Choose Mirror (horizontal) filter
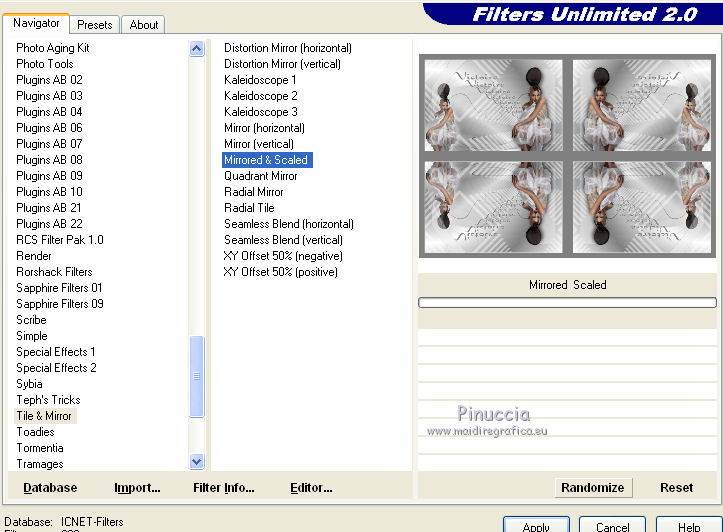Viewport: 723px width, 532px height. pos(264,128)
